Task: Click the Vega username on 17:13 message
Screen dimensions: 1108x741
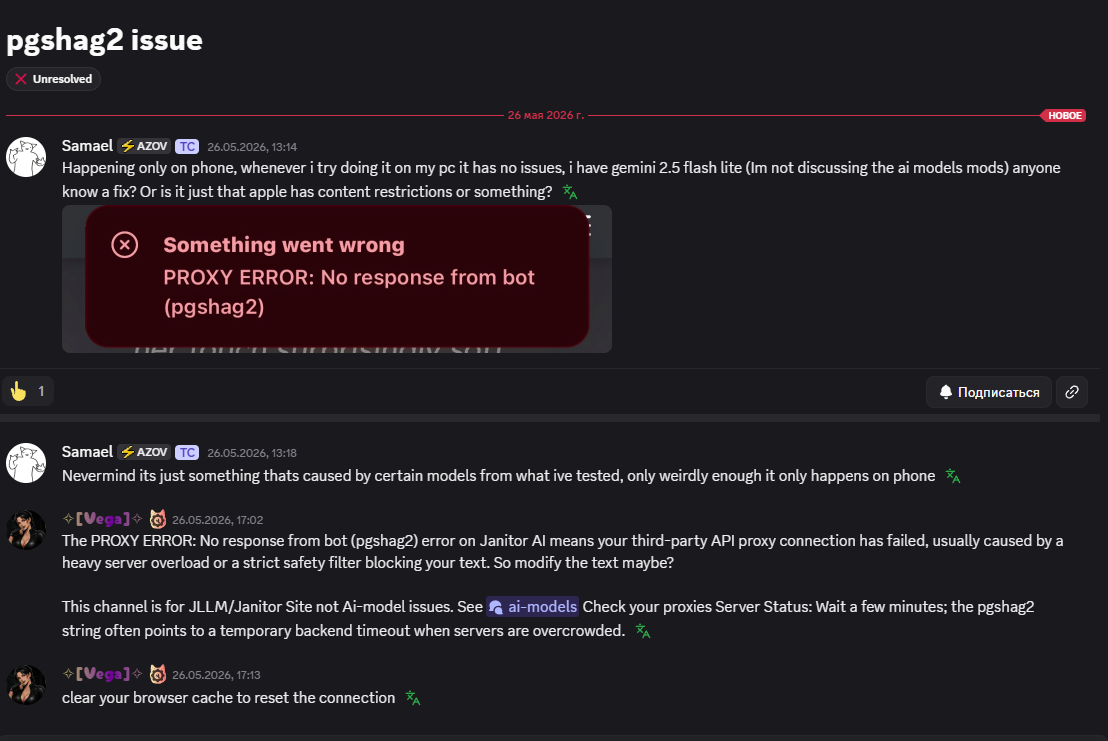Action: [x=102, y=674]
